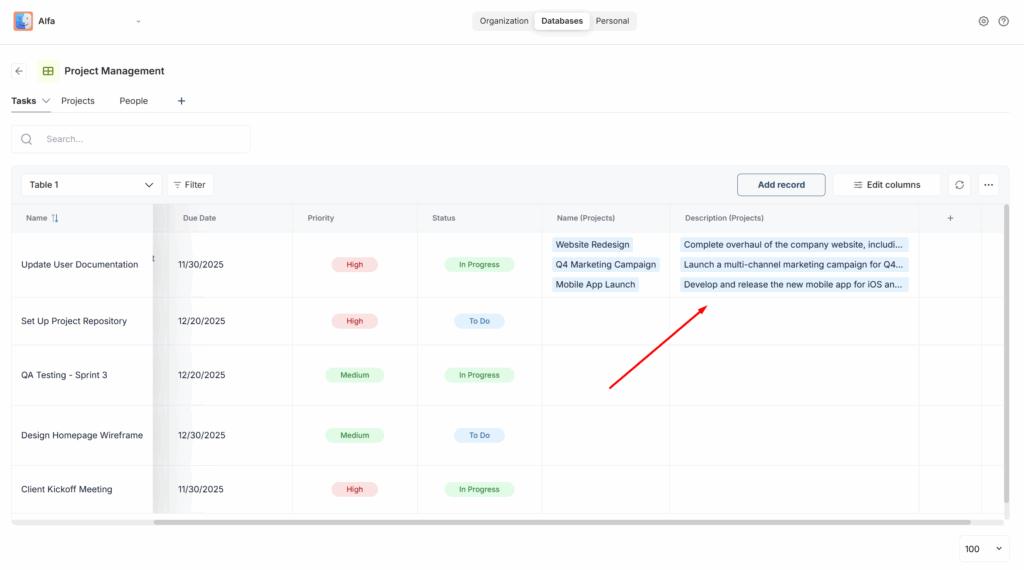This screenshot has width=1024, height=570.
Task: Click the Alfa workspace logo
Action: [23, 21]
